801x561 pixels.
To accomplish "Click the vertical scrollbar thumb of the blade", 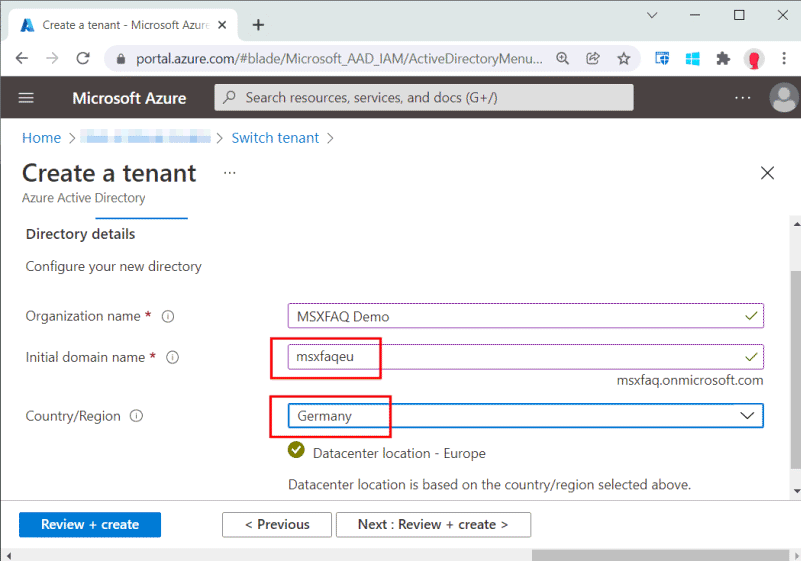I will 796,369.
